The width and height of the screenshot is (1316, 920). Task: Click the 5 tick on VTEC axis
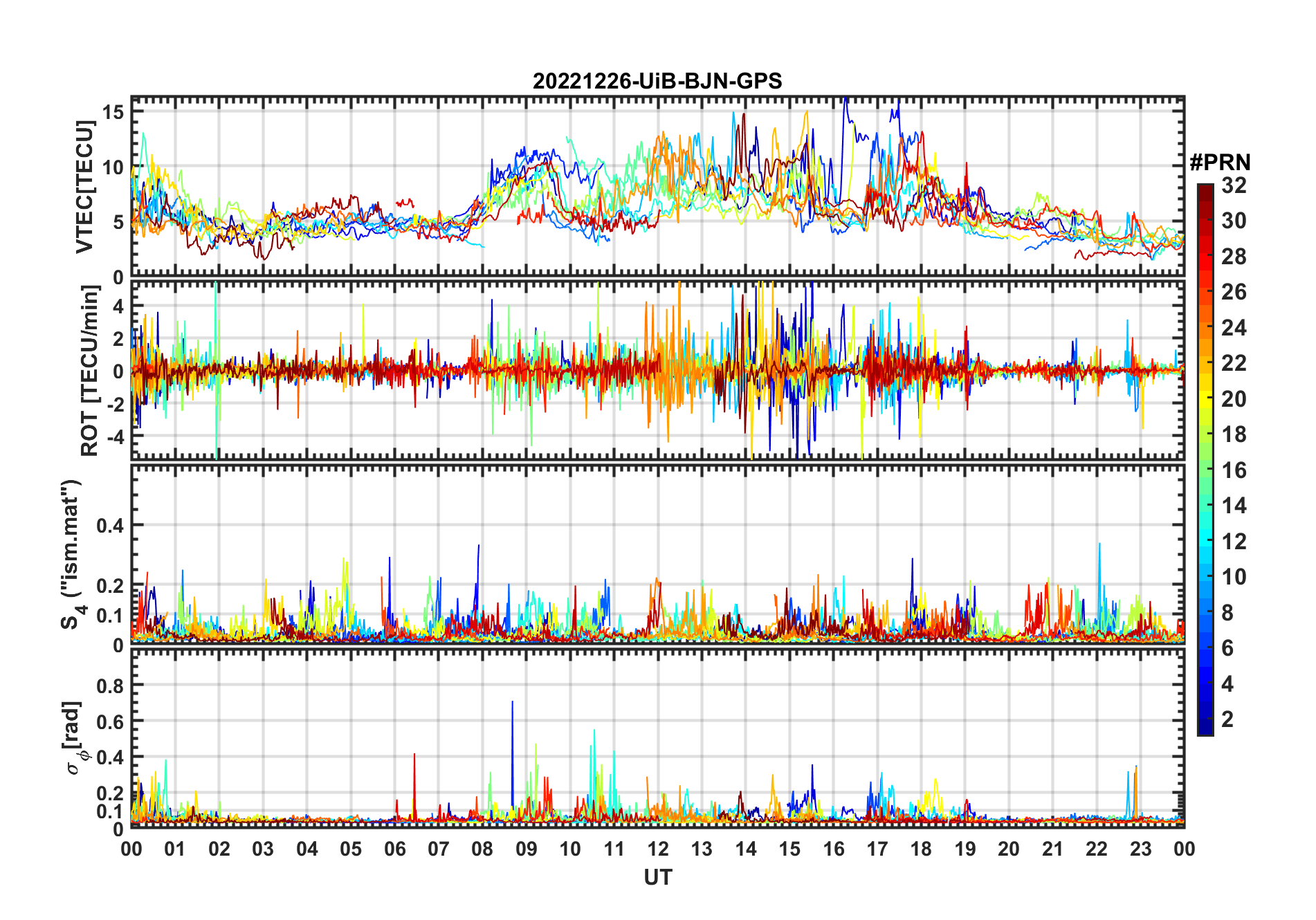[118, 222]
